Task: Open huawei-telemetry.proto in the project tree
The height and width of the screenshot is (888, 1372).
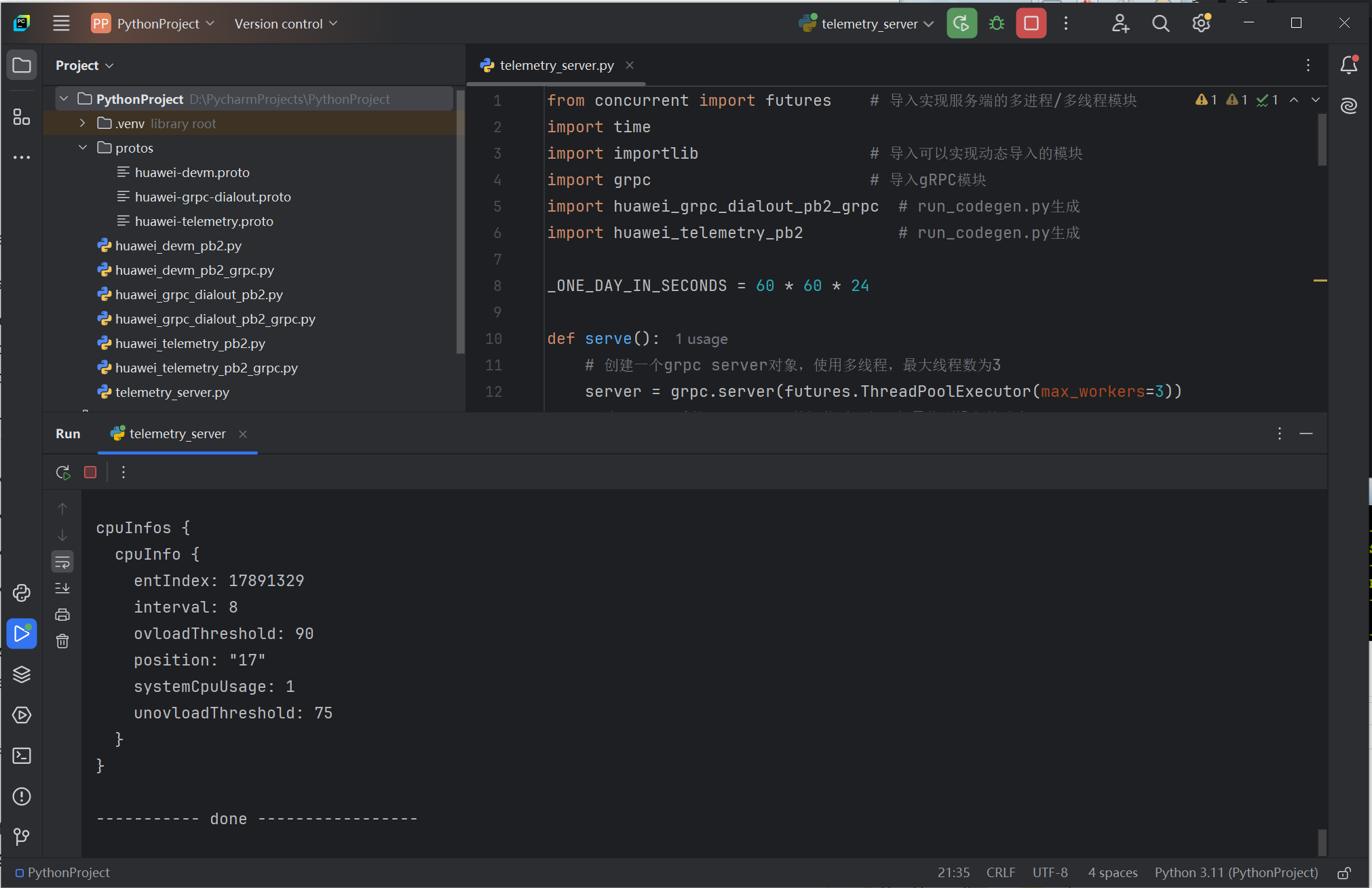Action: point(204,221)
